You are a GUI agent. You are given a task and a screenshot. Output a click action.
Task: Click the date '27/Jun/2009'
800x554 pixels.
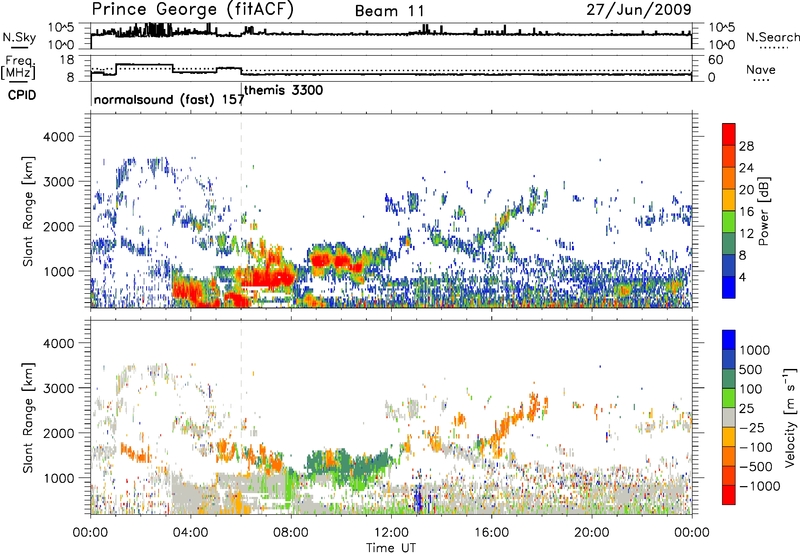[639, 9]
